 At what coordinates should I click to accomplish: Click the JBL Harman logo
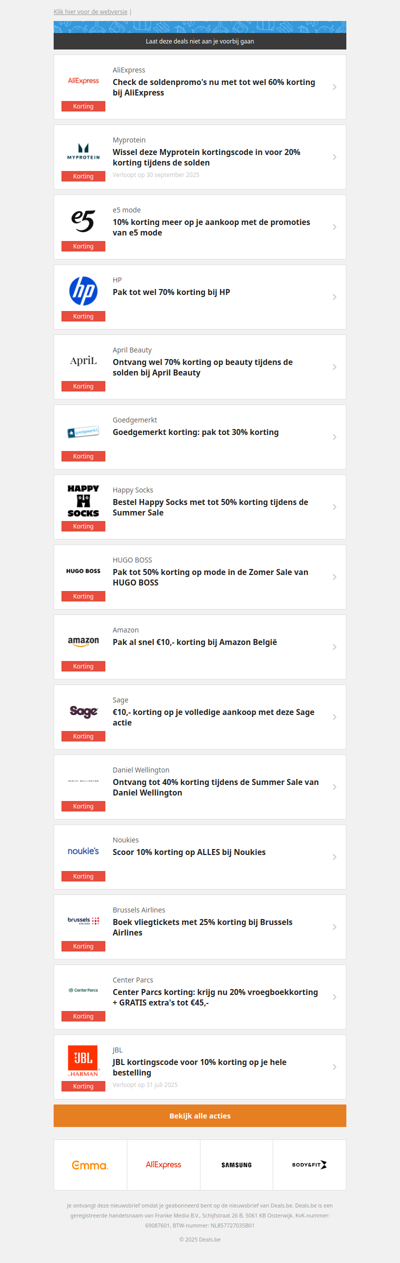tap(83, 1061)
